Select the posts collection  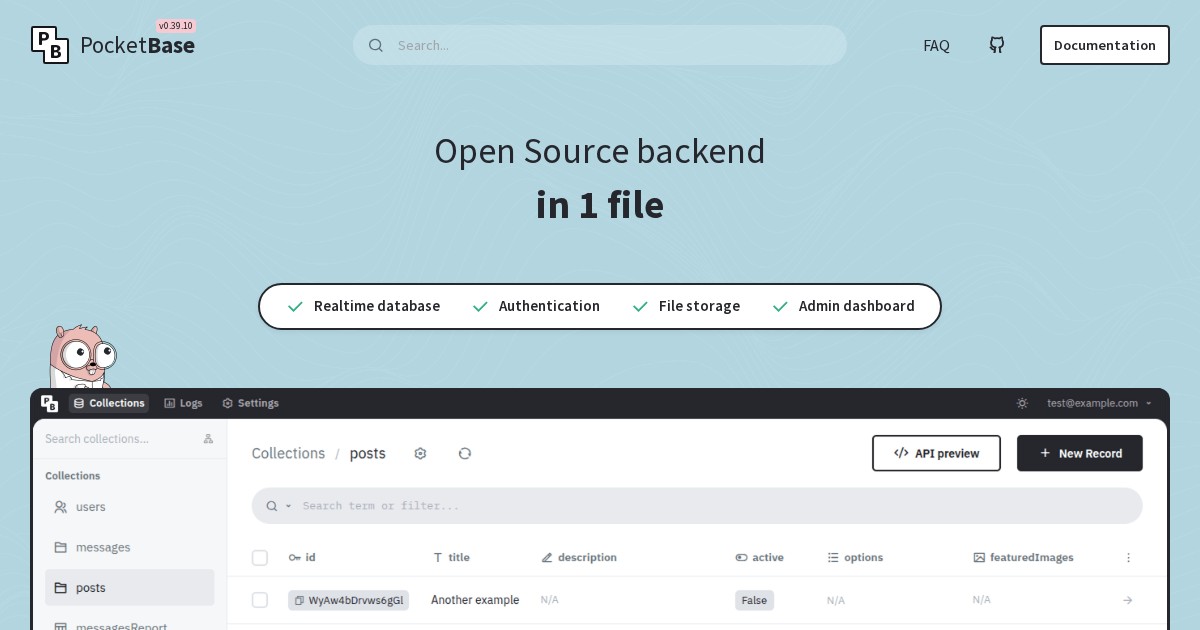(130, 587)
